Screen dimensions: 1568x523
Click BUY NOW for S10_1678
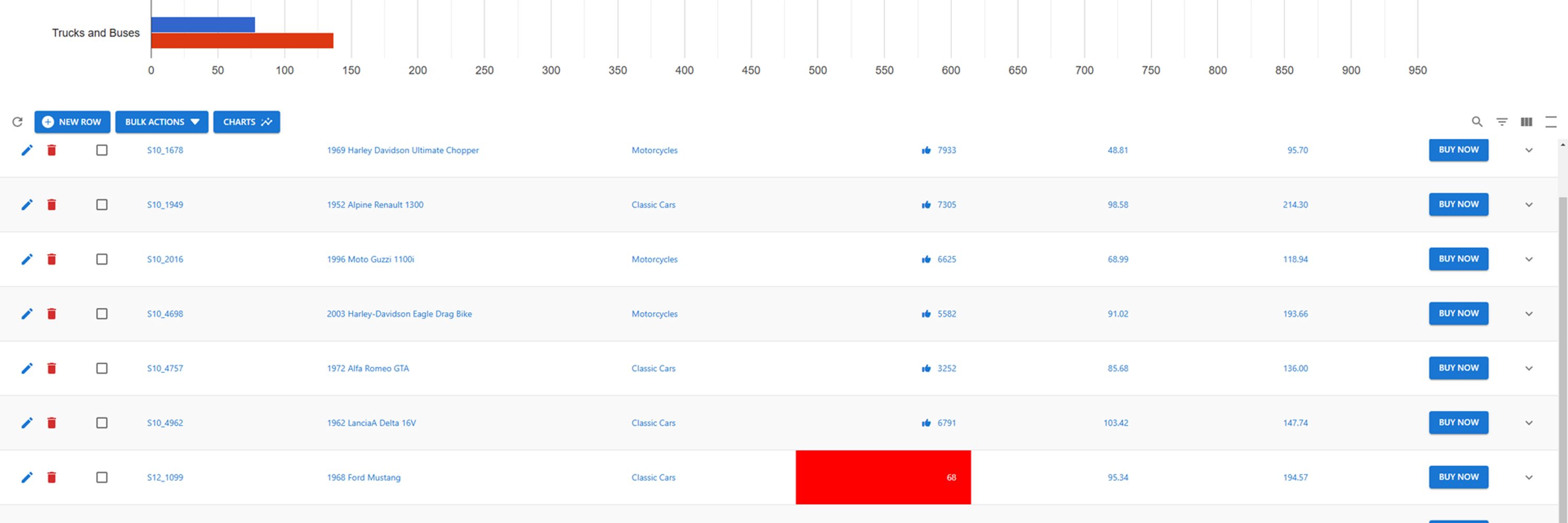(x=1458, y=150)
